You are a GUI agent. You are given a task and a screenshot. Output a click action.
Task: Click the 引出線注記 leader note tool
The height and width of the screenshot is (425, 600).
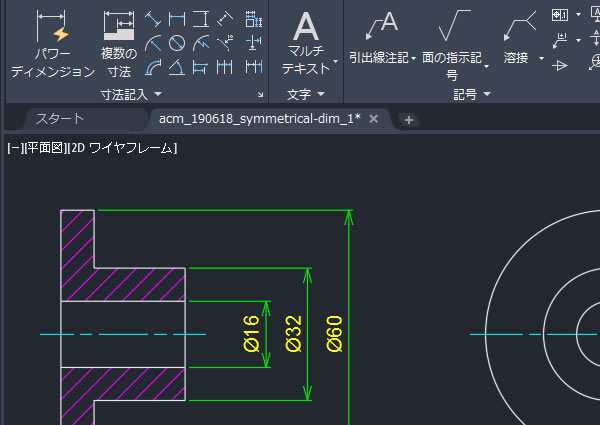[380, 38]
